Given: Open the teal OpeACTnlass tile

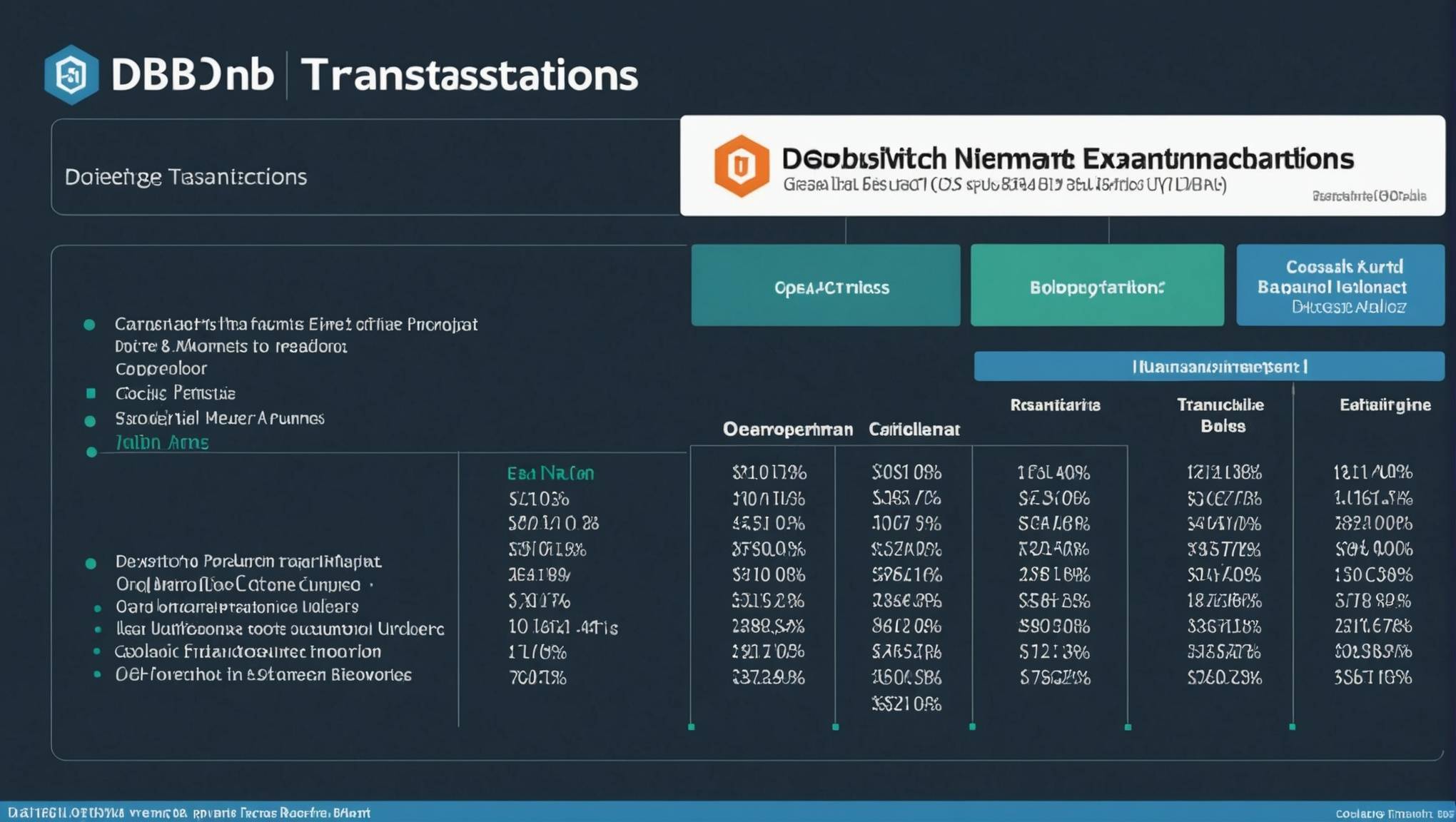Looking at the screenshot, I should (x=826, y=285).
